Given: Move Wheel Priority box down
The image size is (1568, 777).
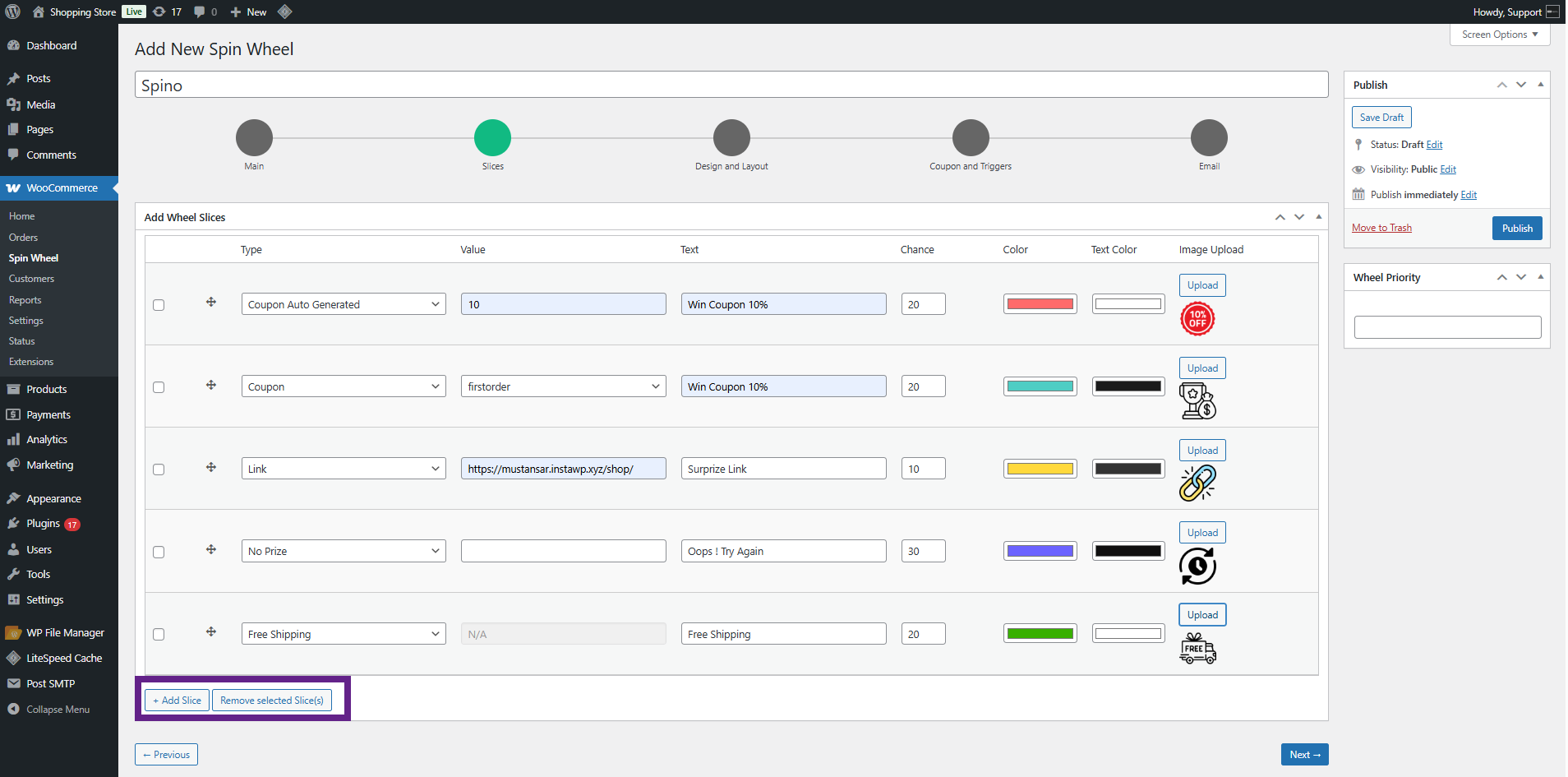Looking at the screenshot, I should click(x=1521, y=277).
